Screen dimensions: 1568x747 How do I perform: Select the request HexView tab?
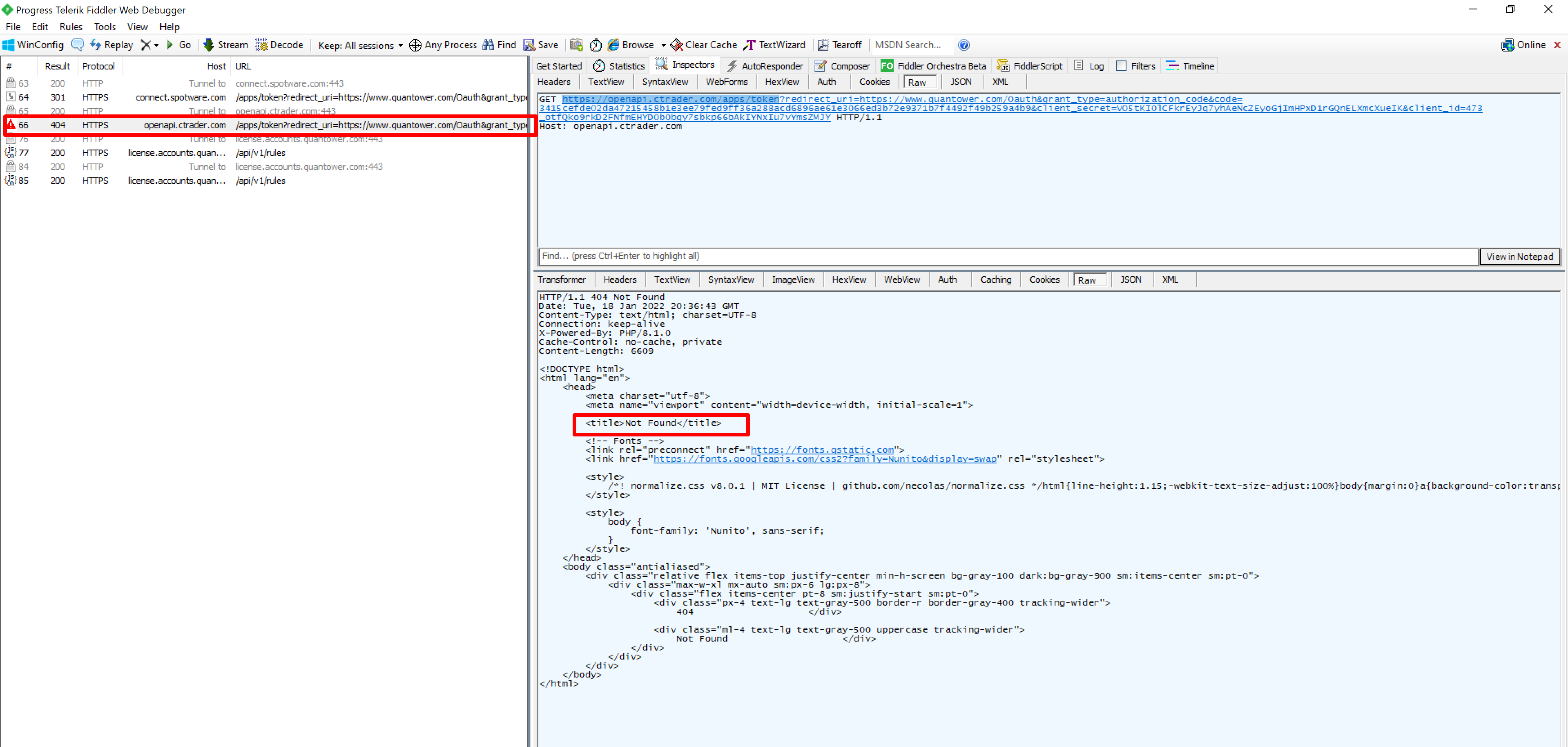[x=782, y=82]
